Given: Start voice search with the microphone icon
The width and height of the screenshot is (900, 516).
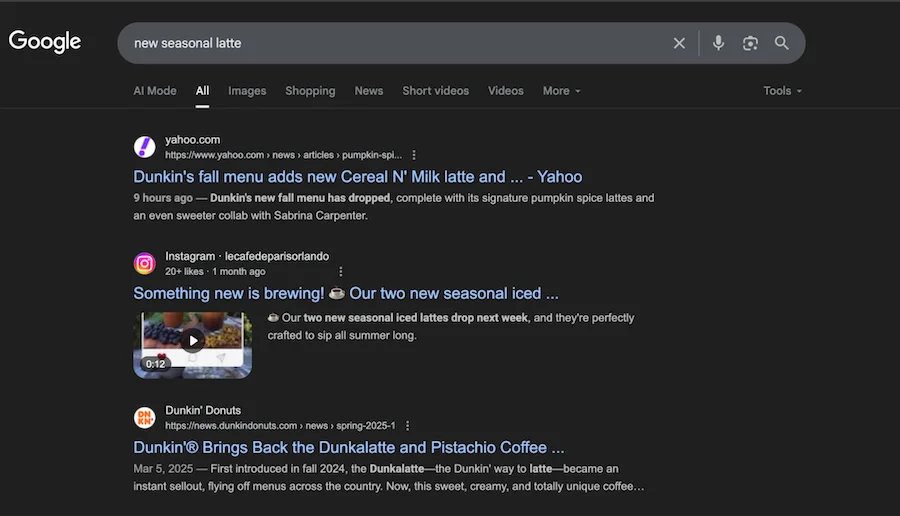Looking at the screenshot, I should point(718,43).
